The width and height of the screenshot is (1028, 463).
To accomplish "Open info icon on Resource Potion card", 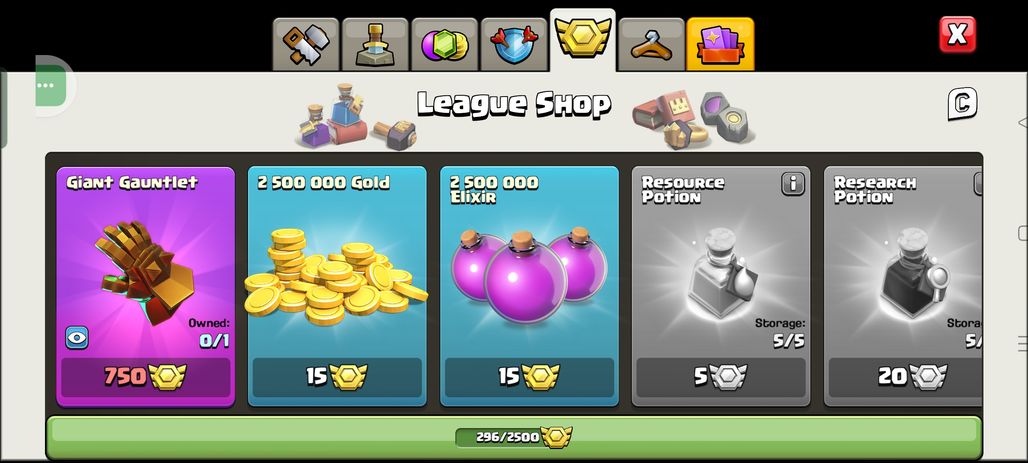I will pos(793,184).
